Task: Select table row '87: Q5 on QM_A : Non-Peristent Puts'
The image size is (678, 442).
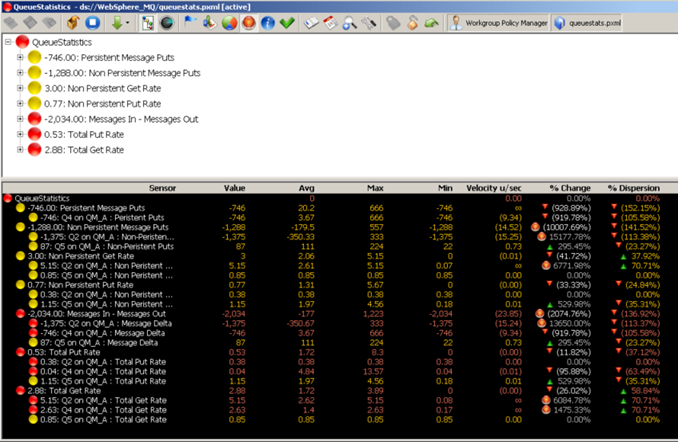Action: [339, 247]
